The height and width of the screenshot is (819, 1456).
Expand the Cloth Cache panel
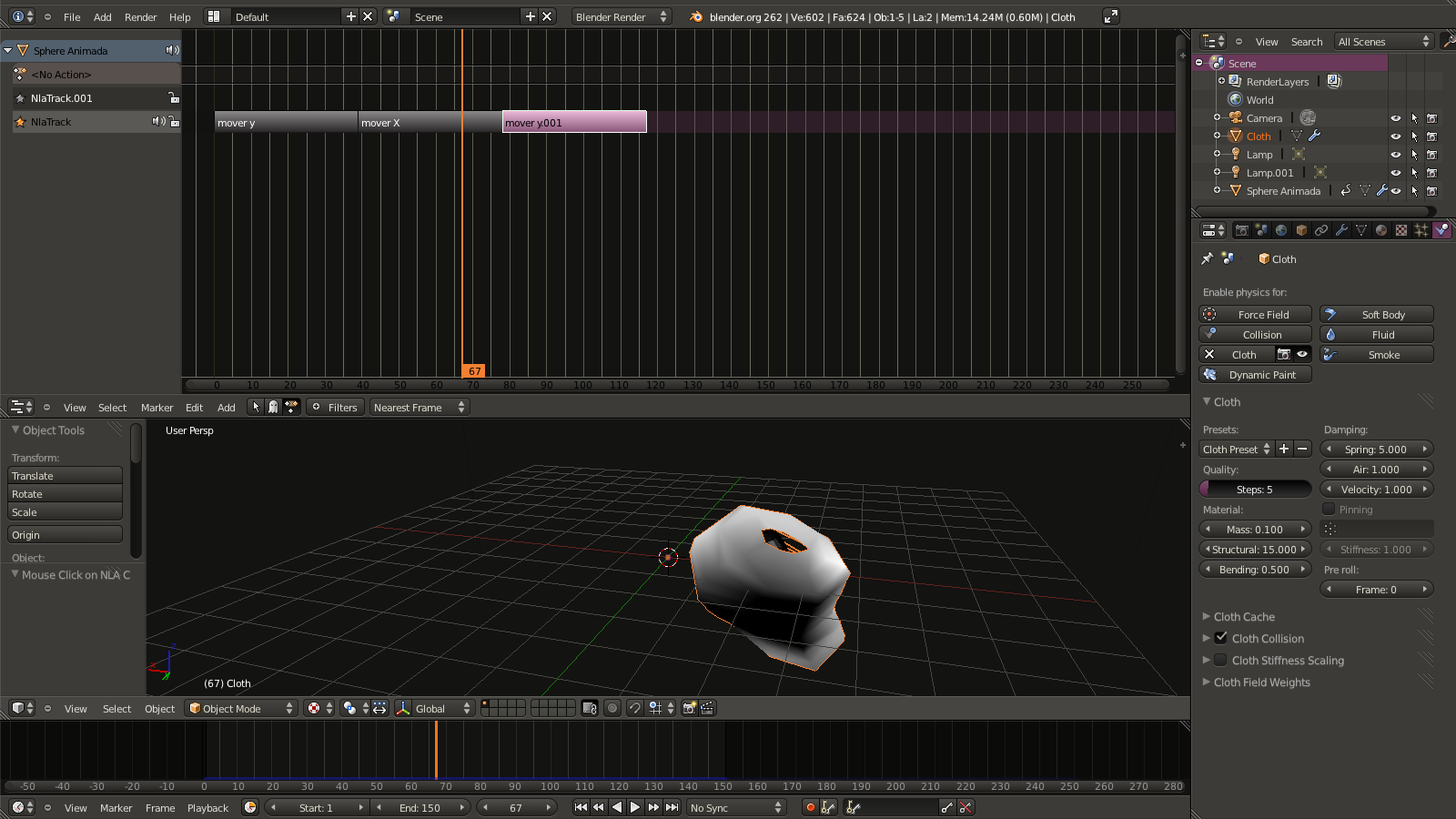tap(1243, 616)
